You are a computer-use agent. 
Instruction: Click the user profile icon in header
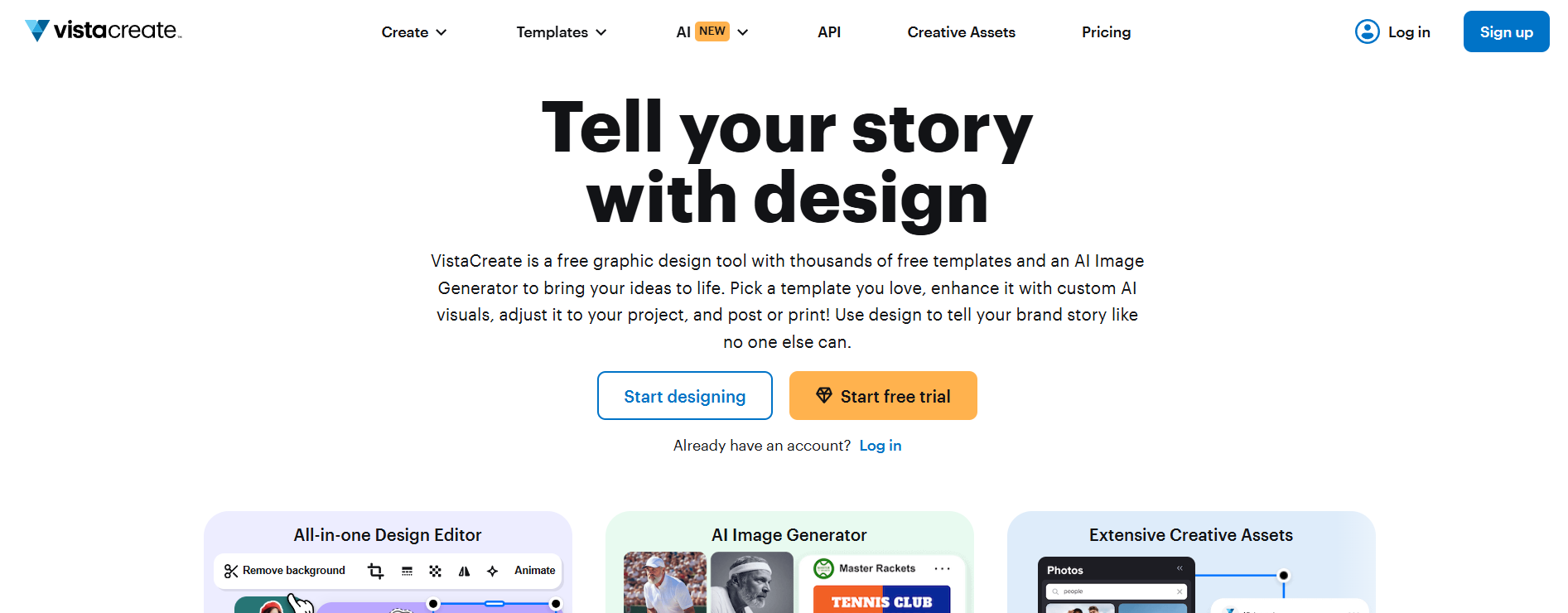[x=1367, y=31]
